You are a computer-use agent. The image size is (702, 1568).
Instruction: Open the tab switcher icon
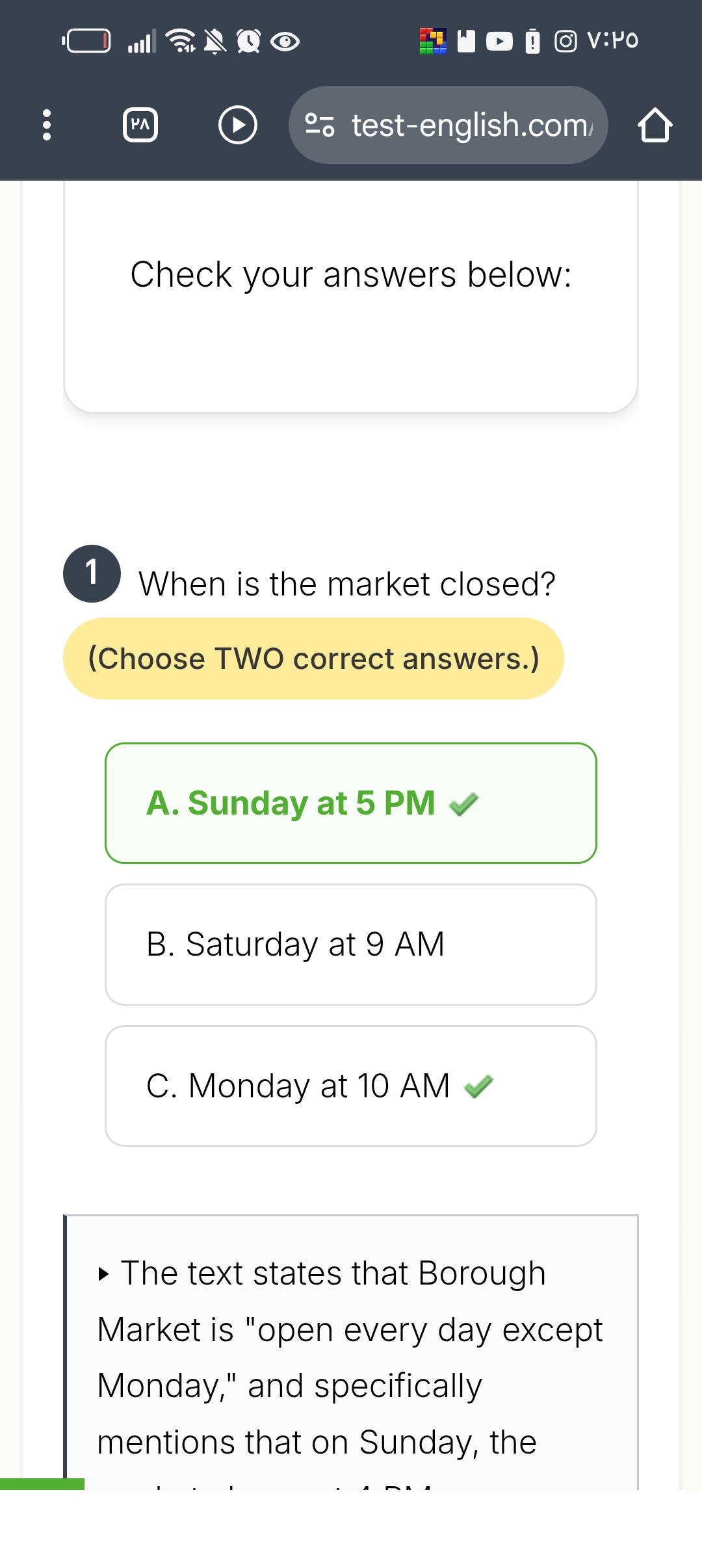click(140, 125)
